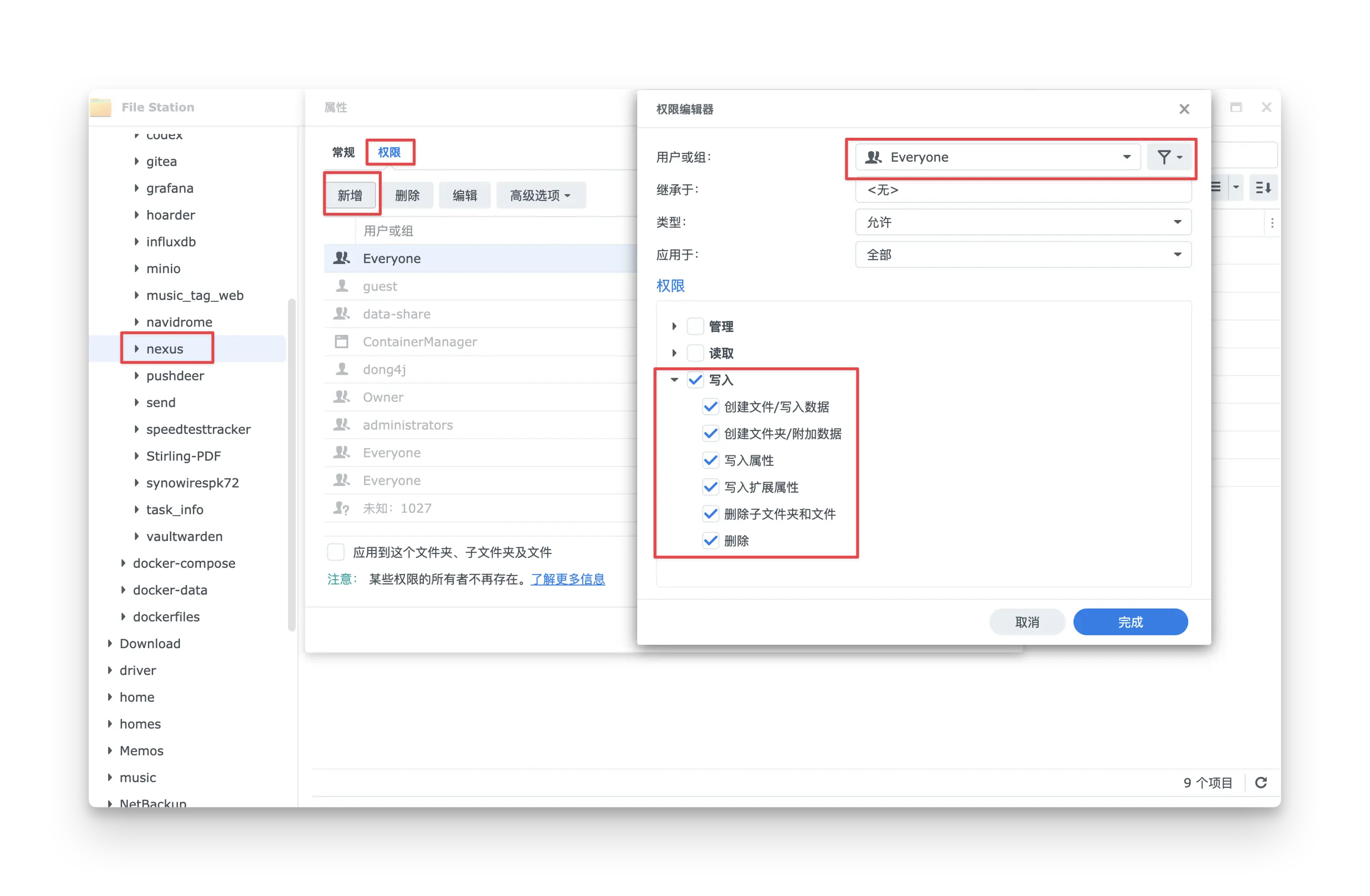The image size is (1370, 896).
Task: Open the 高级选项 dropdown menu
Action: tap(540, 196)
